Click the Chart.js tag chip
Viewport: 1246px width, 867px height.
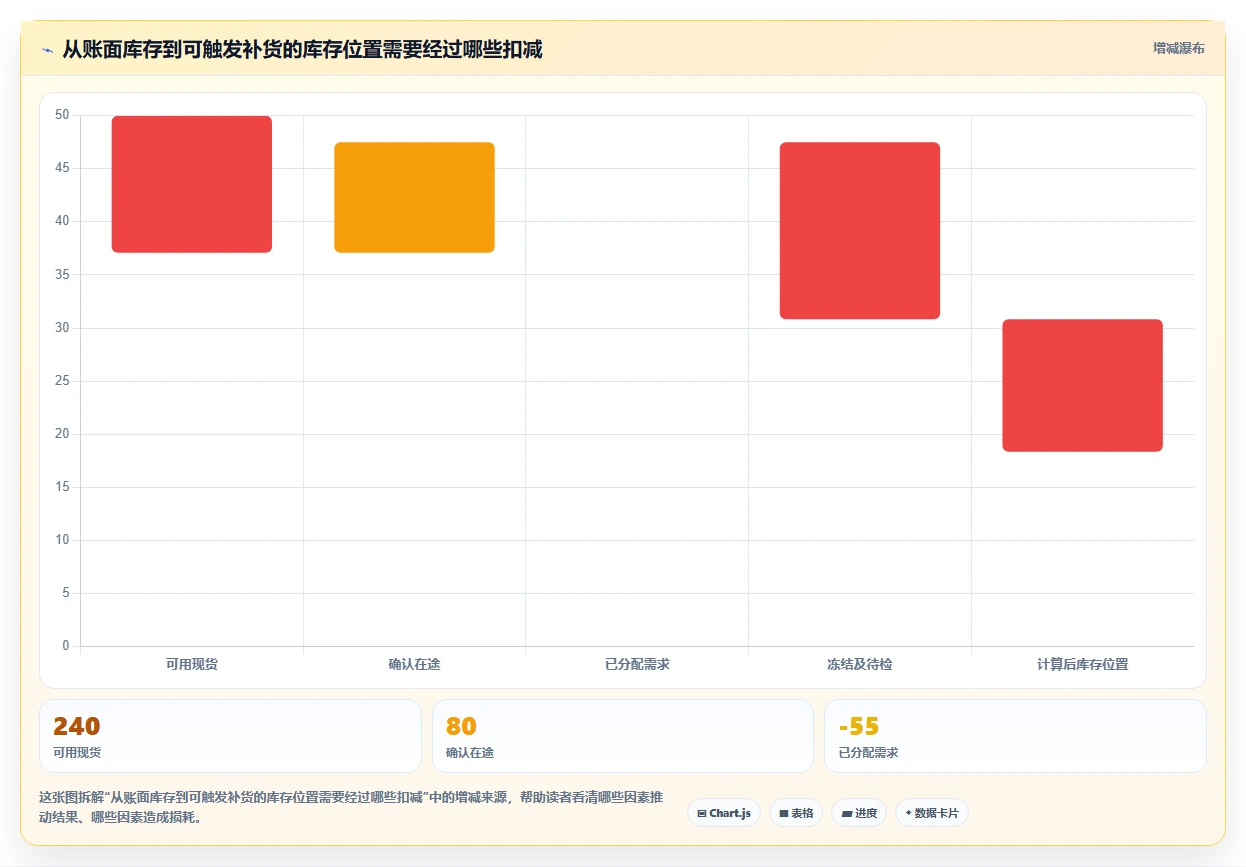point(724,813)
